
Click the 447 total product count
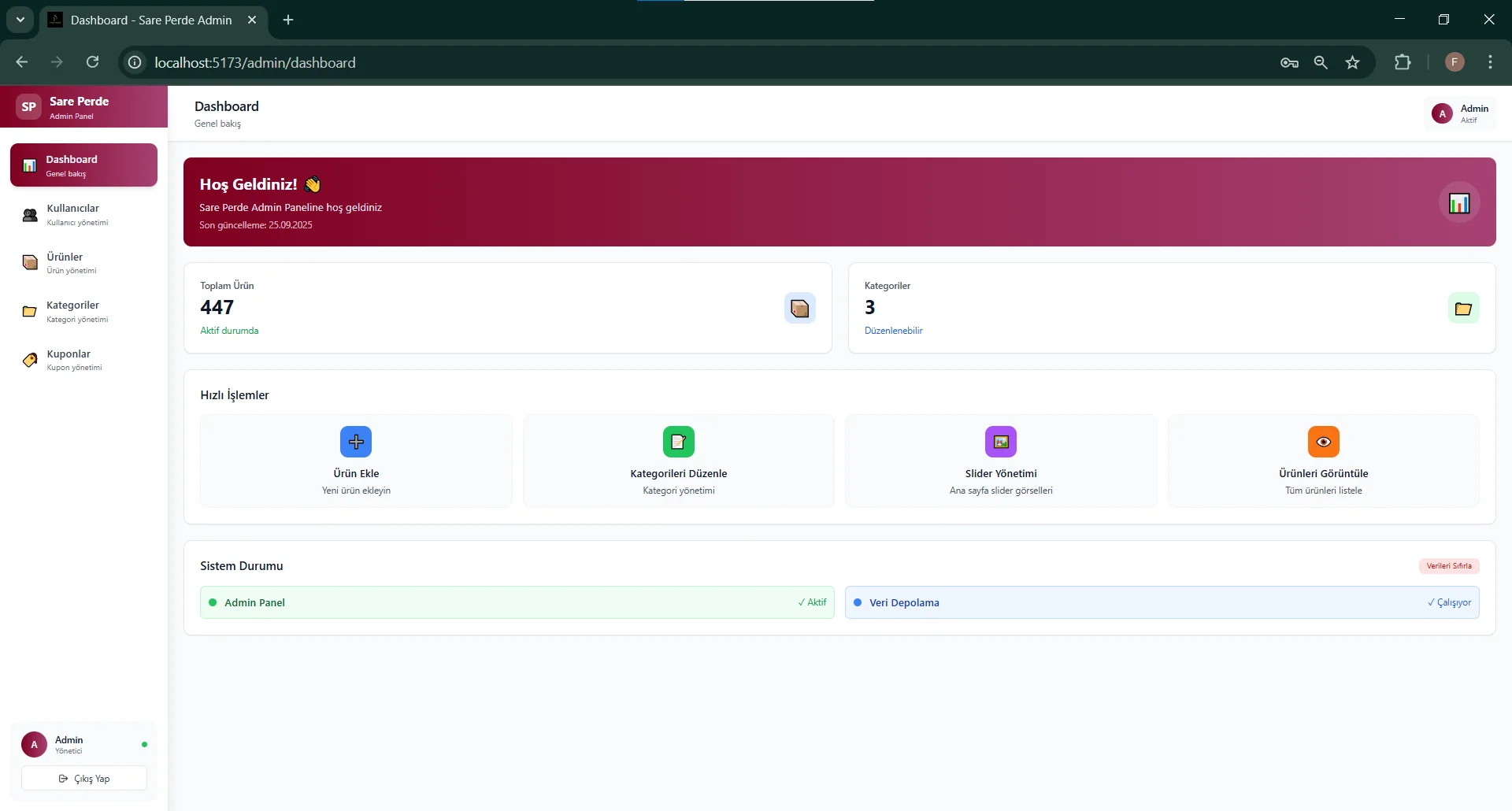click(x=217, y=307)
